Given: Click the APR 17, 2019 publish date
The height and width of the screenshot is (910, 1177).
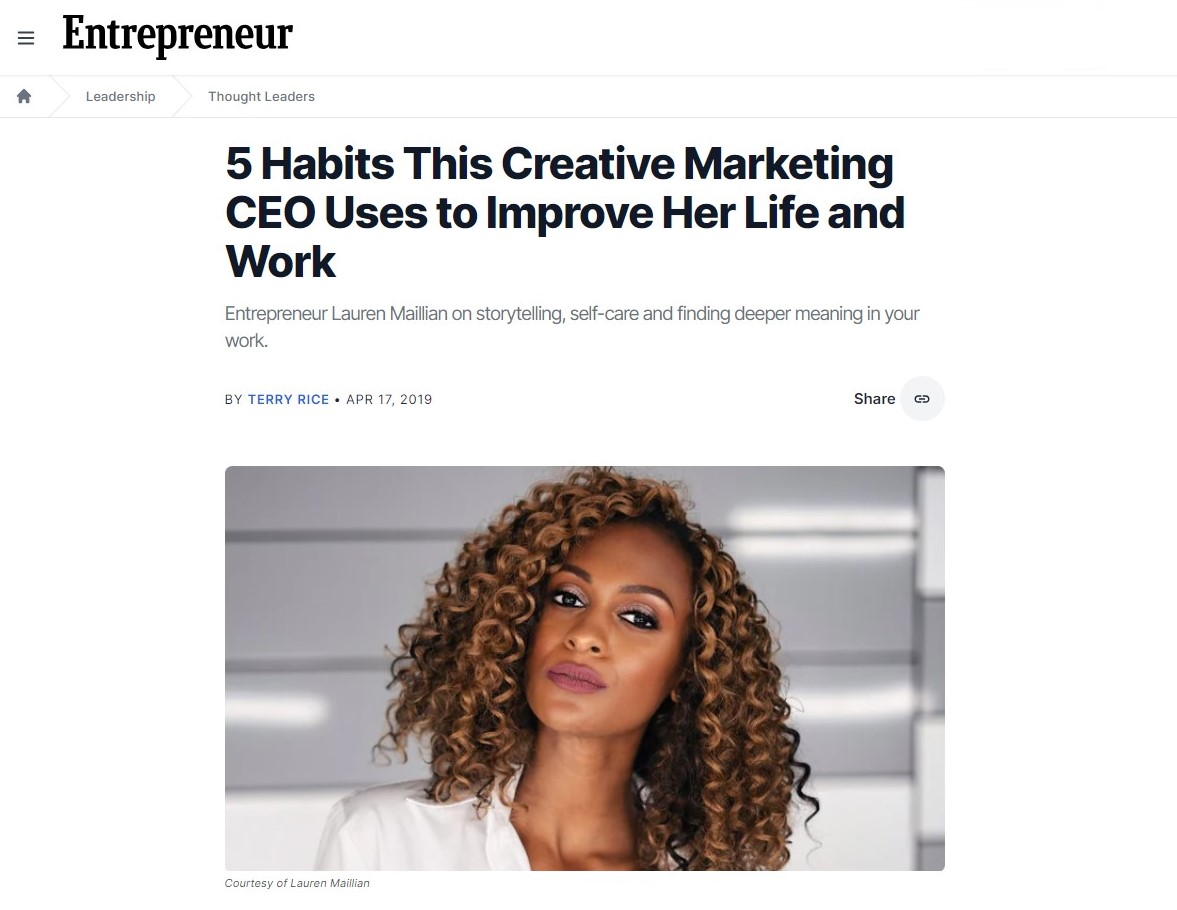Looking at the screenshot, I should coord(389,399).
